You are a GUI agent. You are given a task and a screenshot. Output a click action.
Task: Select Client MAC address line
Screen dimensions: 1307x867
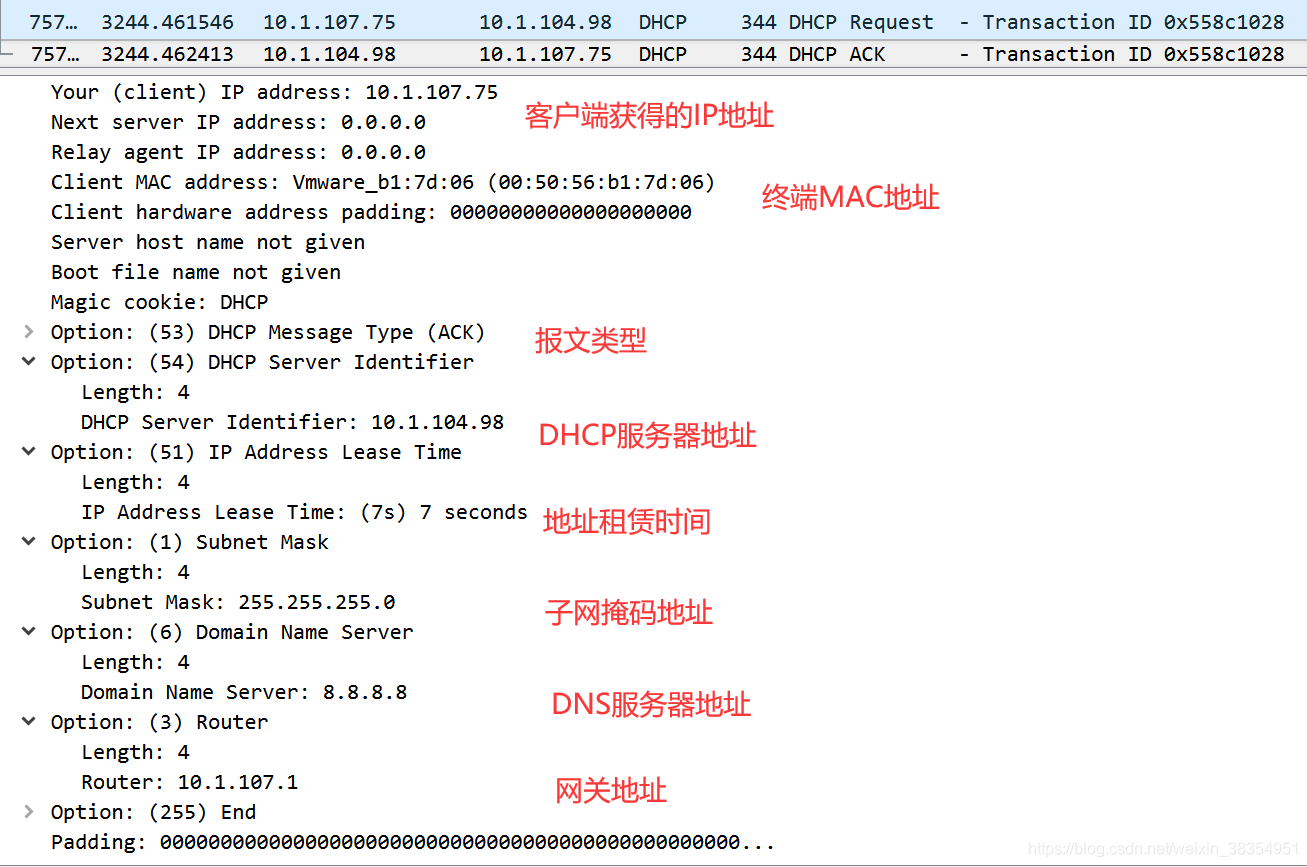tap(383, 182)
